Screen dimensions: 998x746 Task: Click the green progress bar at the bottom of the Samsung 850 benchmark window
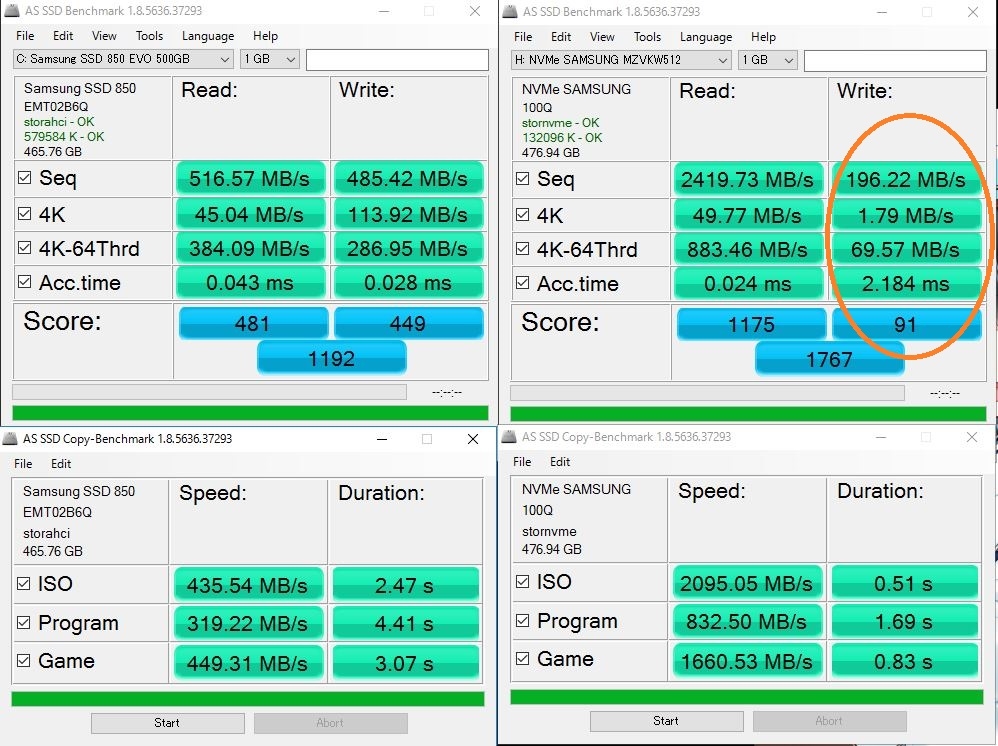250,413
